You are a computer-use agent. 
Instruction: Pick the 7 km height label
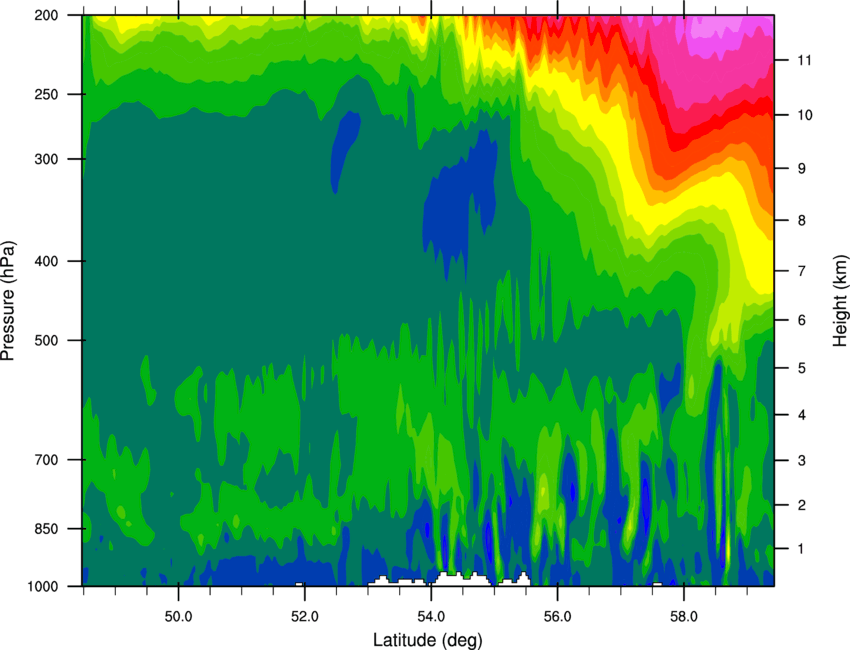[x=802, y=271]
